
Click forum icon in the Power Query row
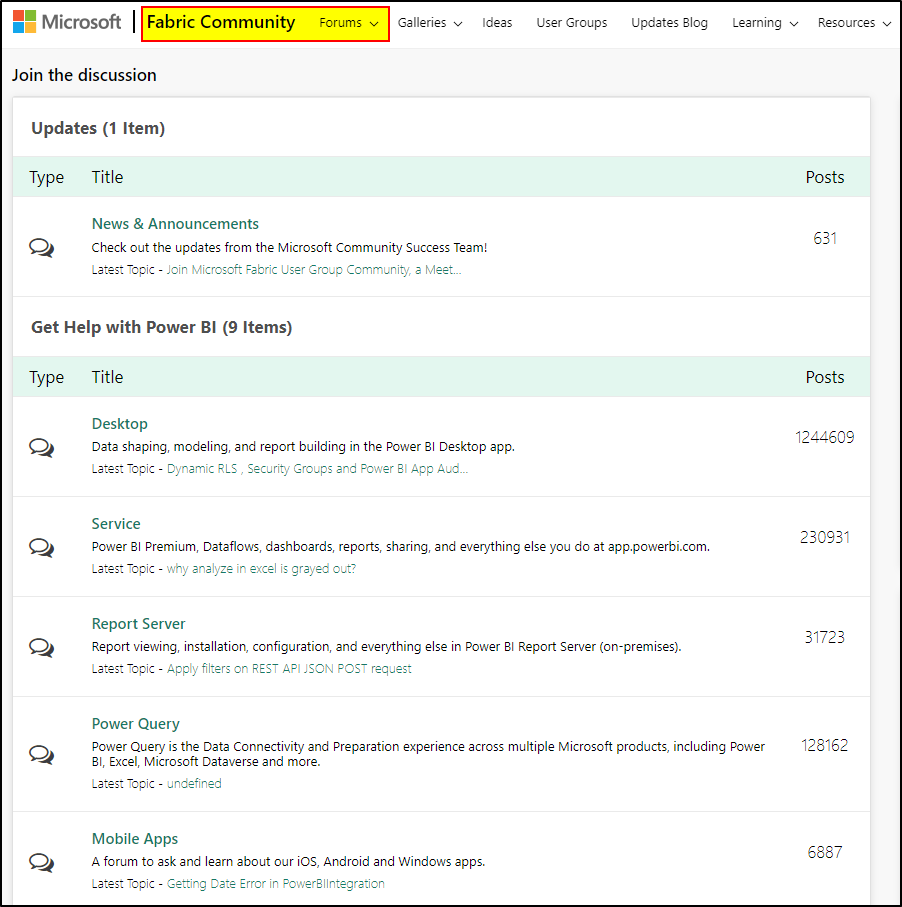[42, 754]
